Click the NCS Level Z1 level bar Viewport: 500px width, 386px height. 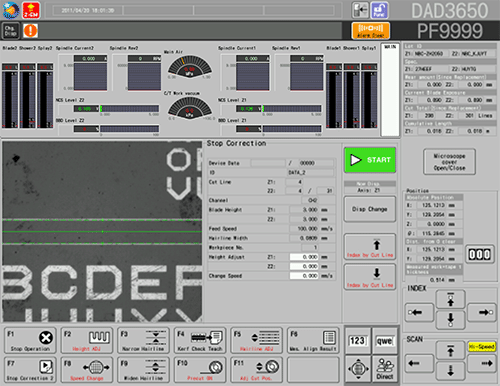pos(292,109)
